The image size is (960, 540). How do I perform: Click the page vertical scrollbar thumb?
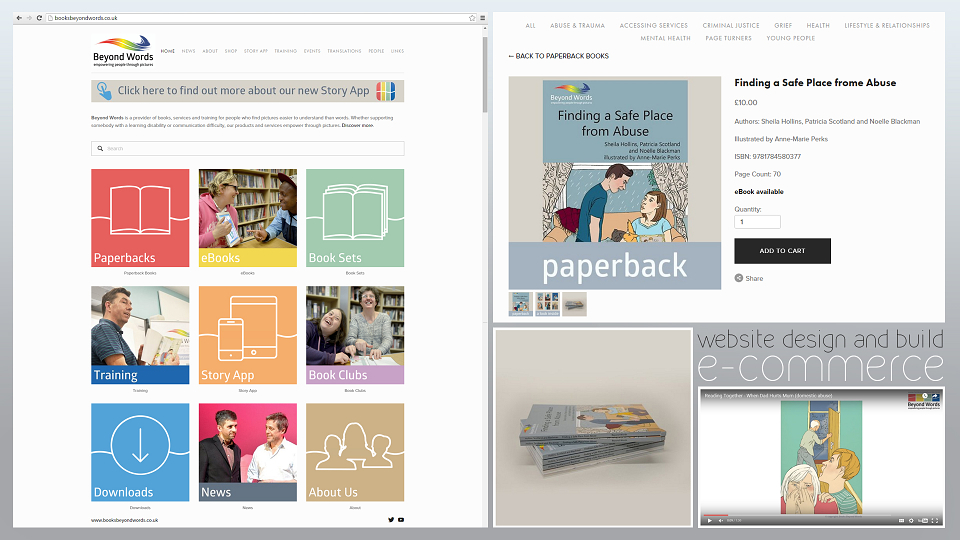485,73
